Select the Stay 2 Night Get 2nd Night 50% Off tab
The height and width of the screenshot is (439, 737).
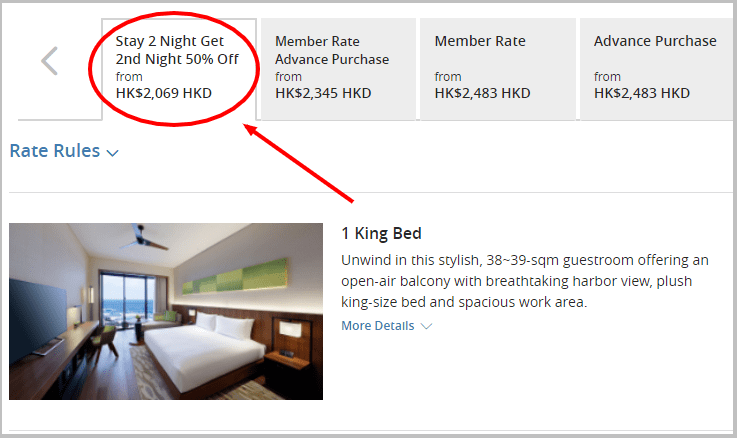point(179,69)
